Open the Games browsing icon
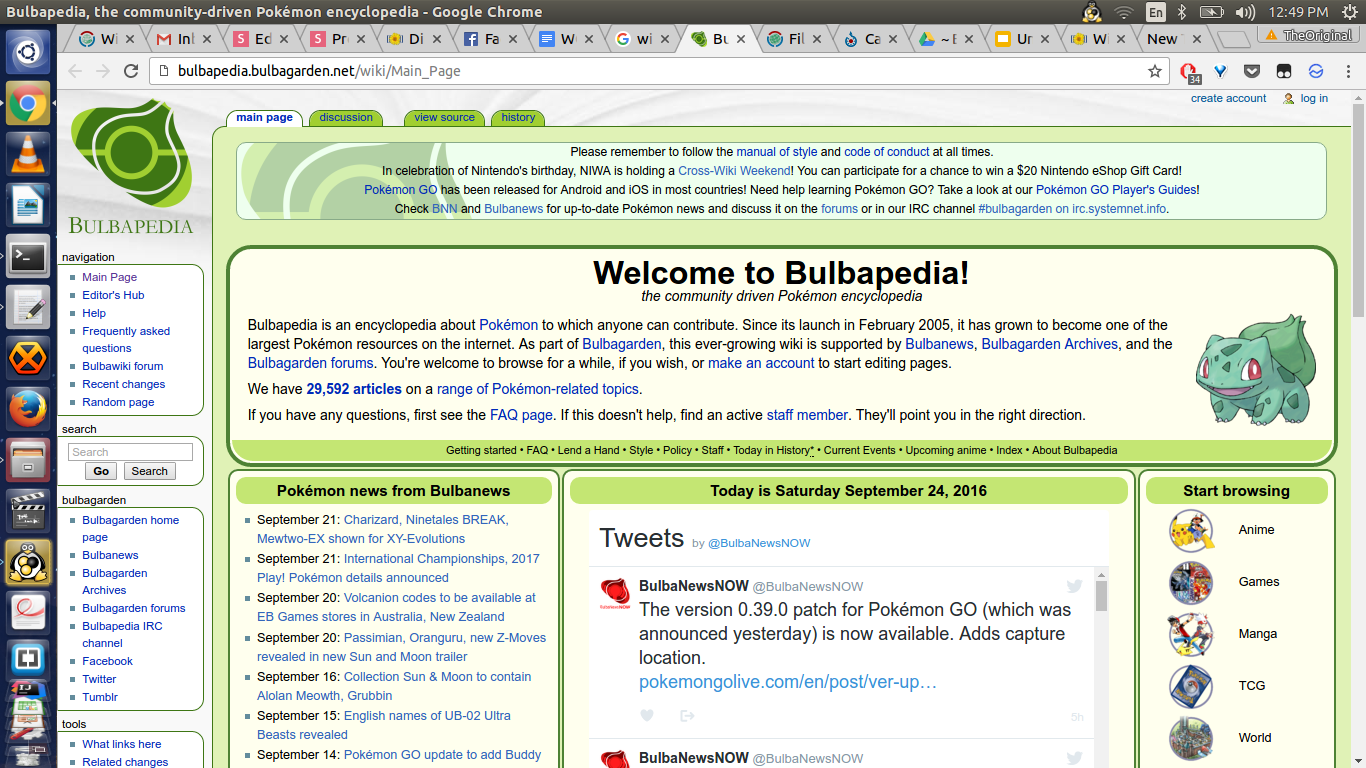 (1191, 582)
